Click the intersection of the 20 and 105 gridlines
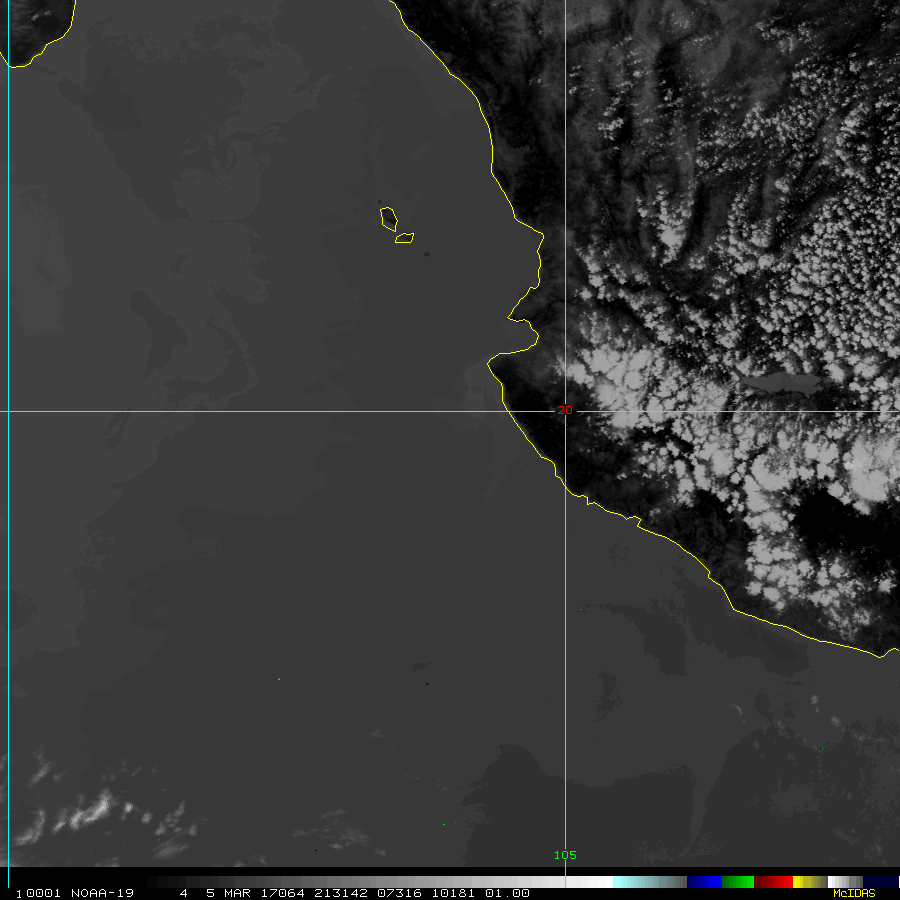The width and height of the screenshot is (900, 900). tap(565, 412)
